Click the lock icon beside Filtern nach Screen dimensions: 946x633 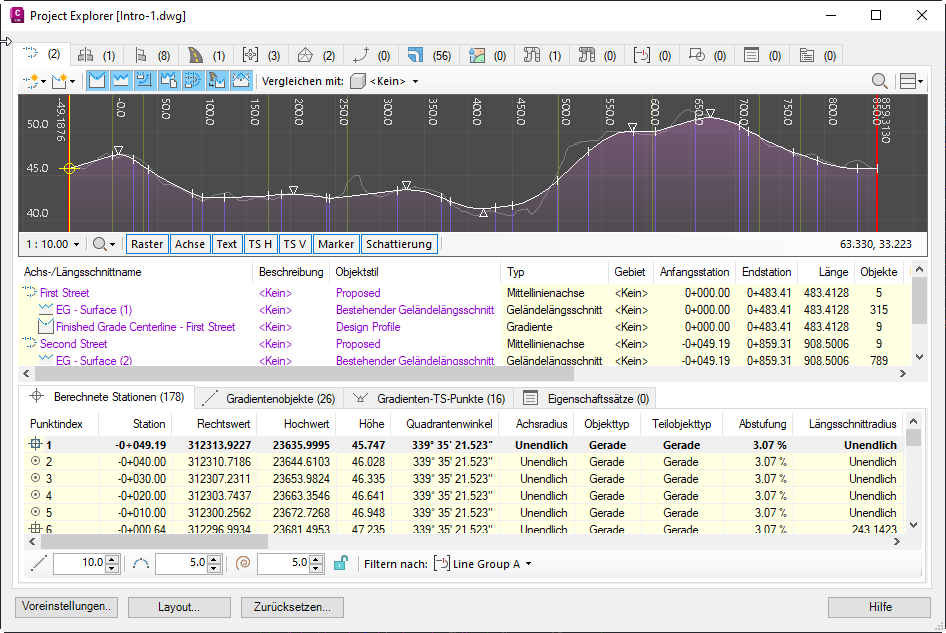click(x=341, y=564)
